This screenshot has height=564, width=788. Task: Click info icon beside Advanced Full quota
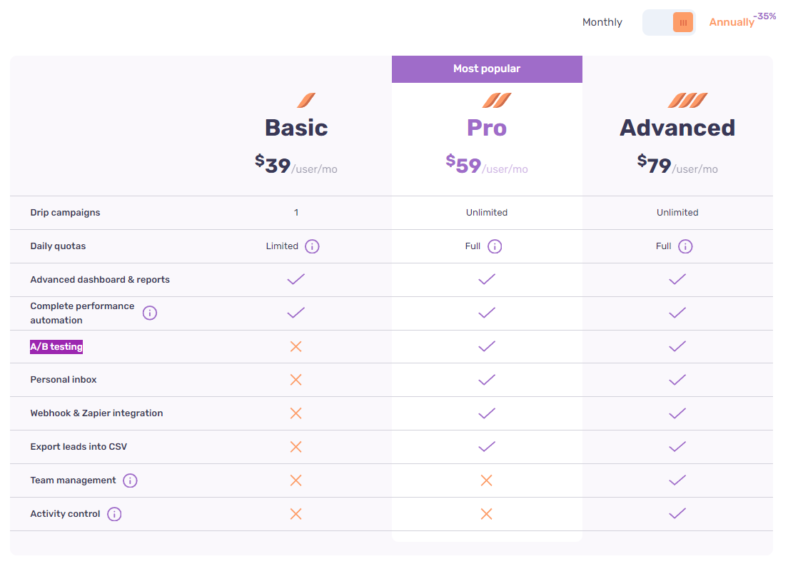tap(685, 246)
